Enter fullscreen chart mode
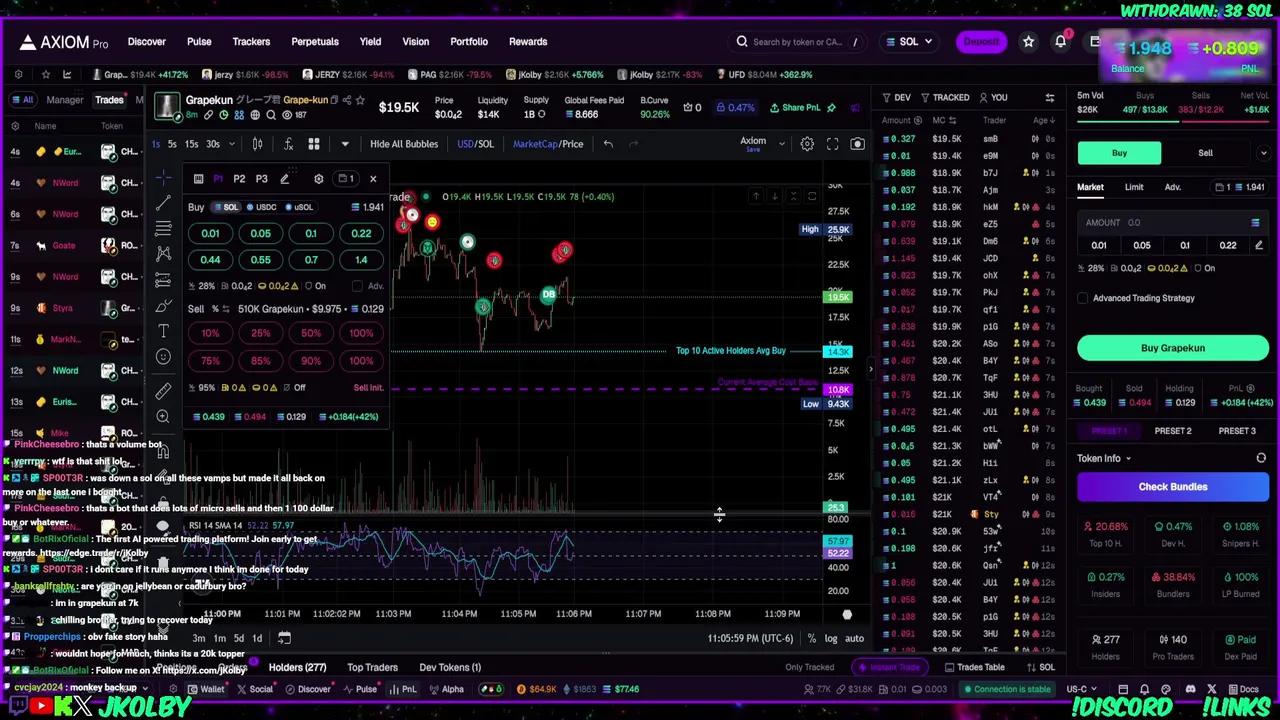This screenshot has height=720, width=1280. (832, 144)
